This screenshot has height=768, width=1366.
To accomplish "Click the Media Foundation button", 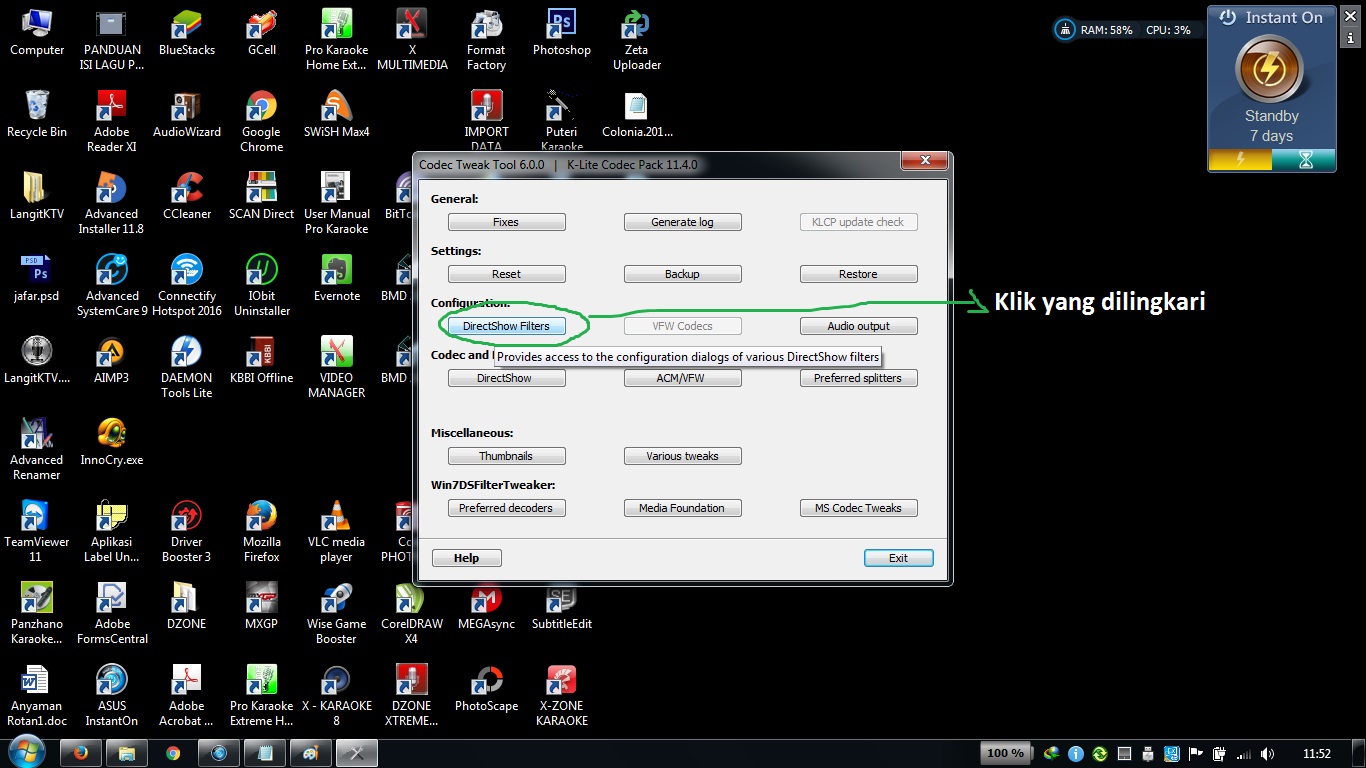I will (x=682, y=507).
